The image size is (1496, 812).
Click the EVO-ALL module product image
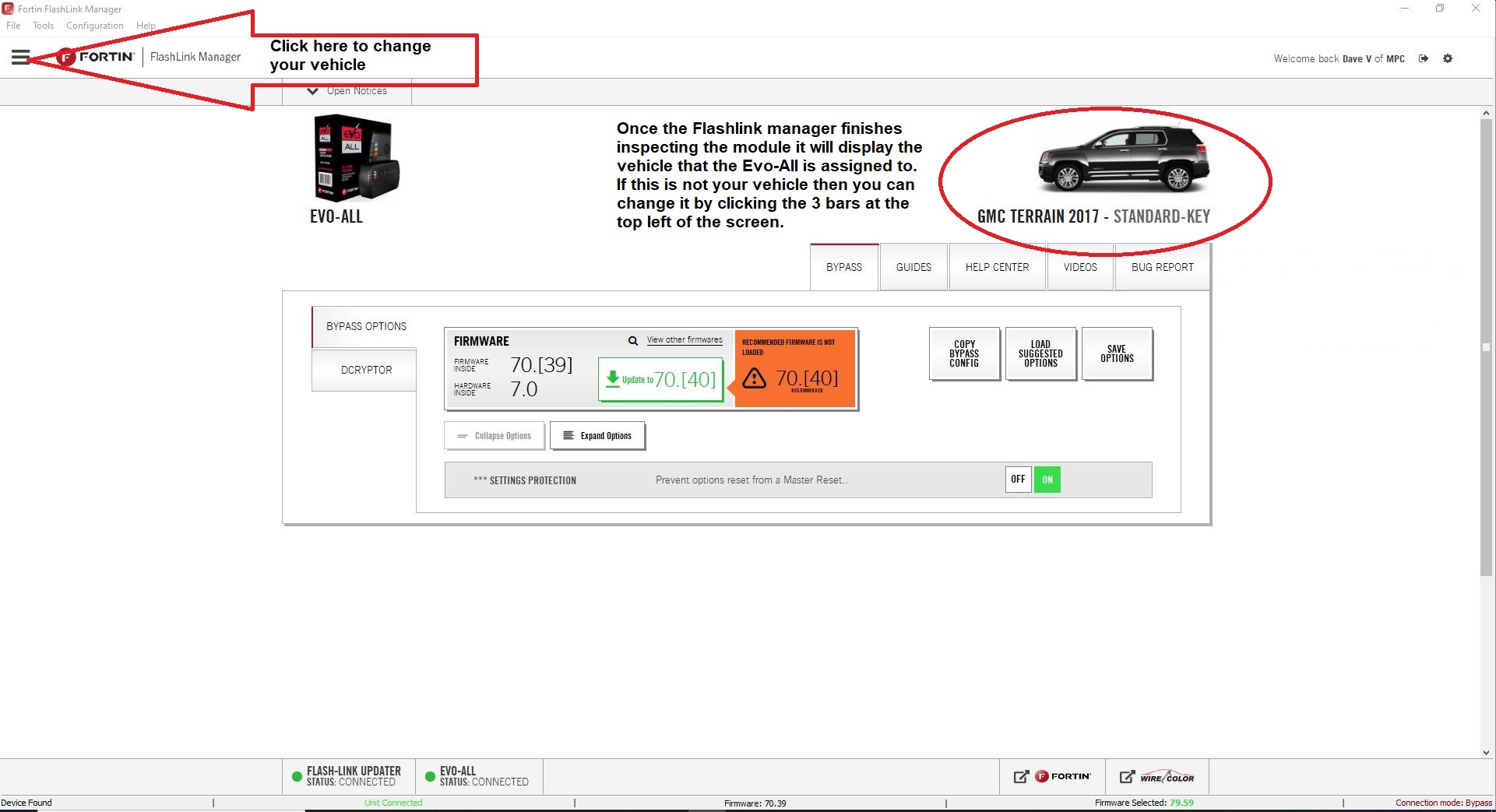tap(356, 158)
